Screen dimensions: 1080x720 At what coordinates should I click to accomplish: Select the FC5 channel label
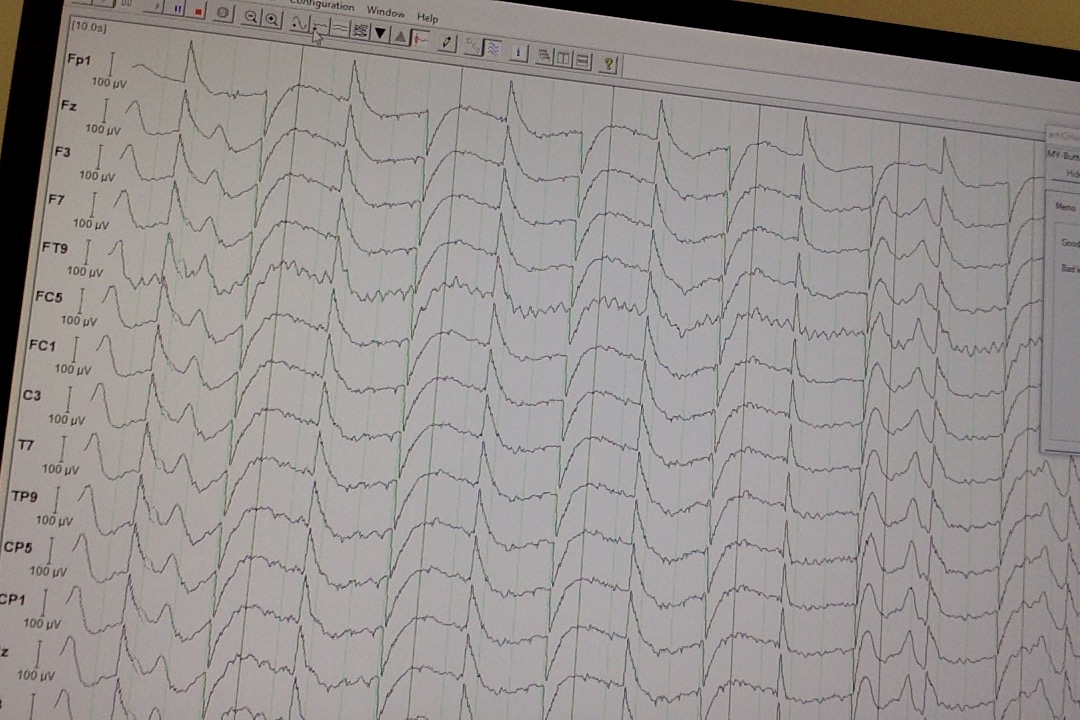point(49,296)
